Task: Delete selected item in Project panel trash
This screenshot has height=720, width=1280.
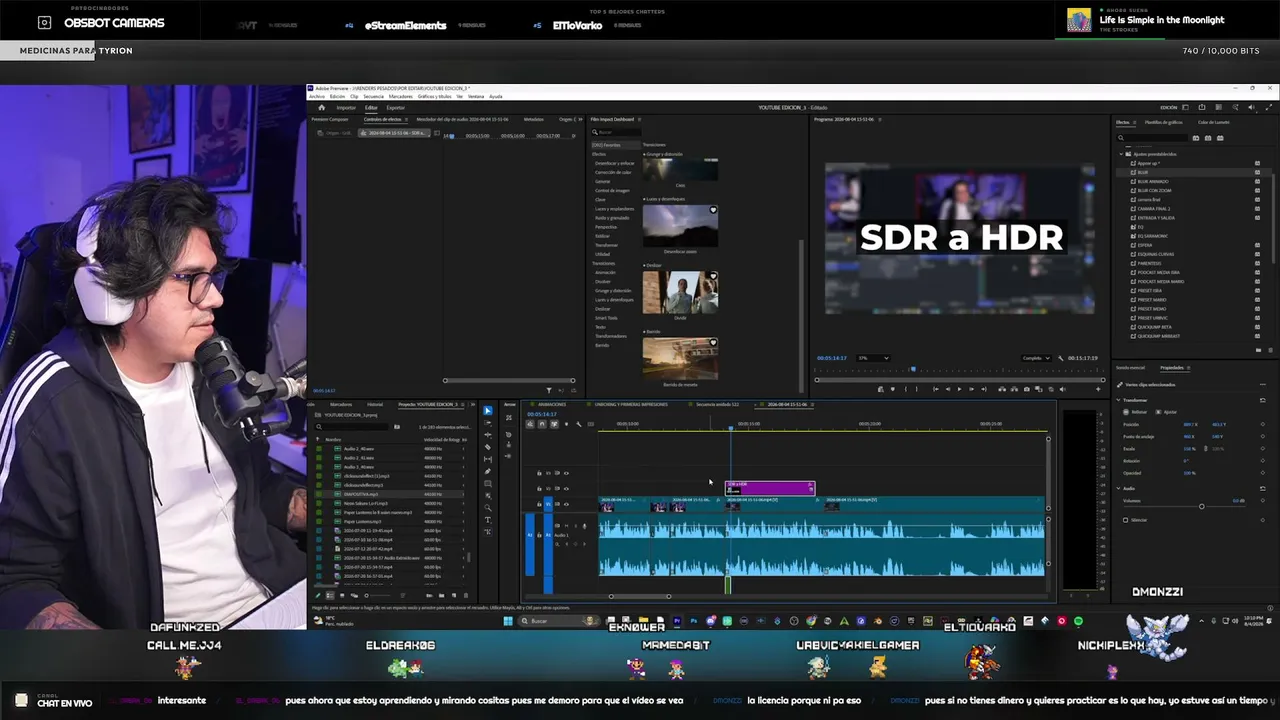Action: pyautogui.click(x=465, y=596)
